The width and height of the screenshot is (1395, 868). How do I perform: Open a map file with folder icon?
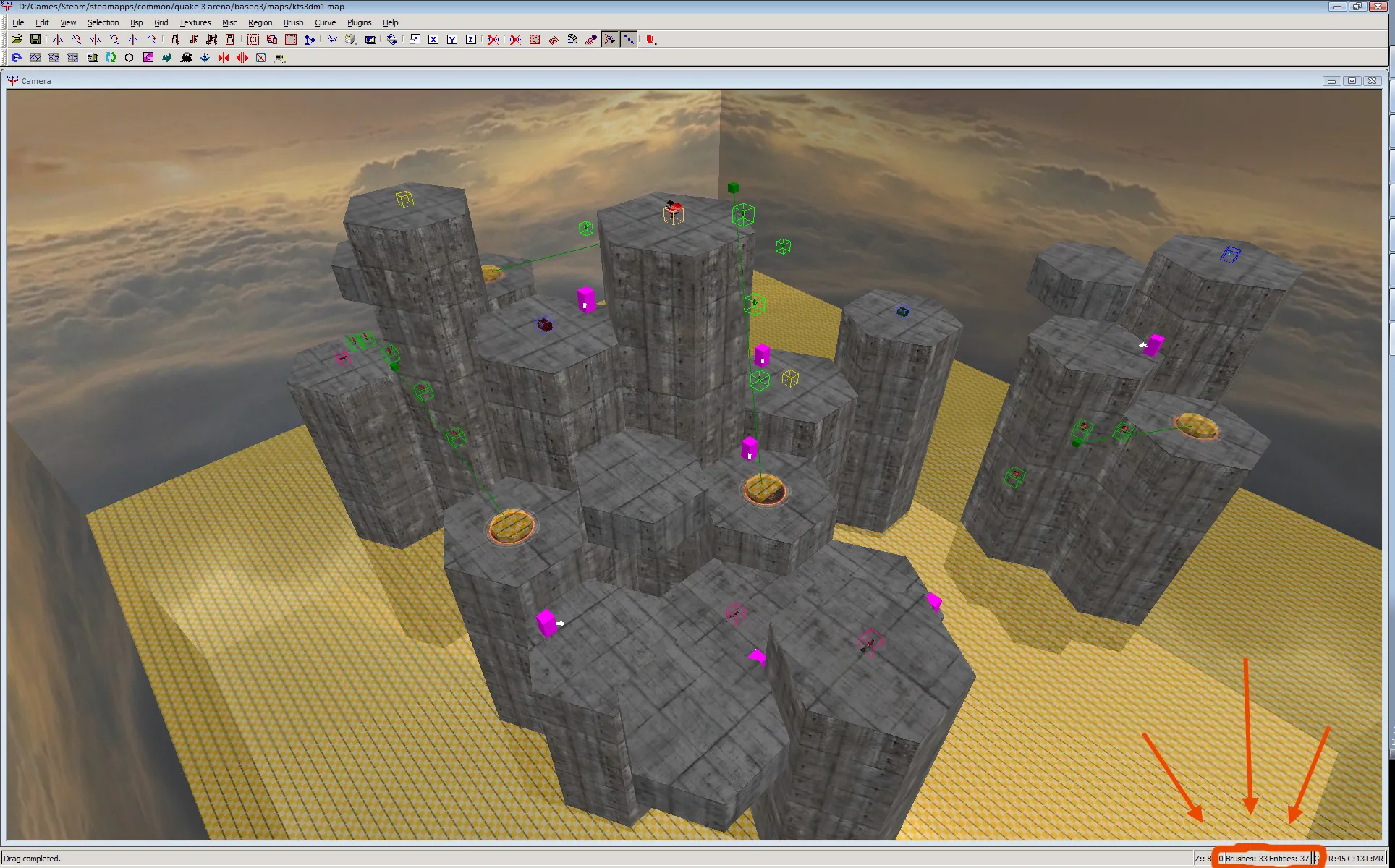click(x=17, y=40)
